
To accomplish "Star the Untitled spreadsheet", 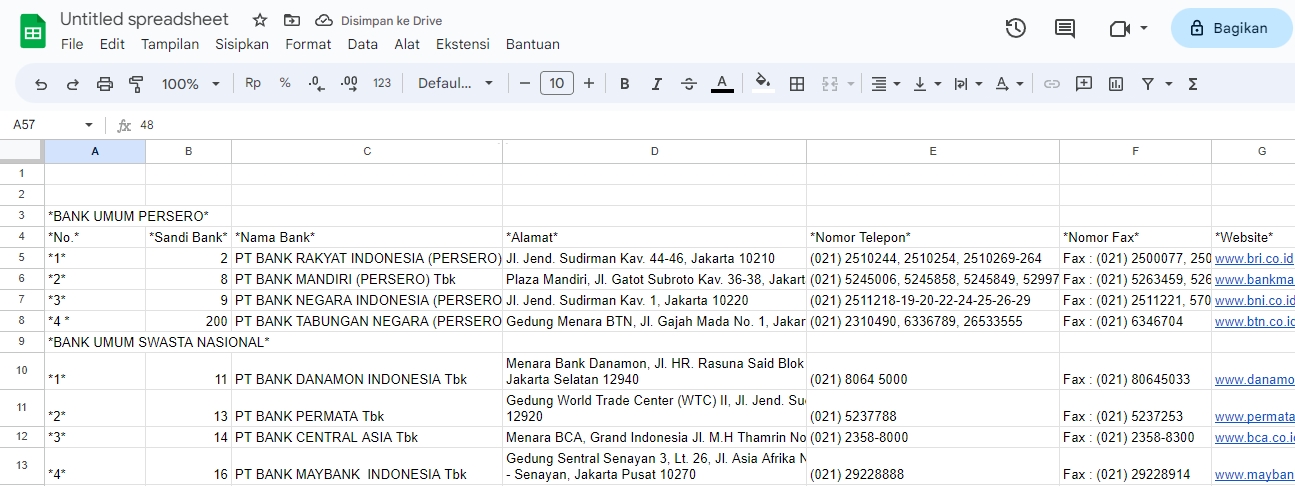I will 260,20.
